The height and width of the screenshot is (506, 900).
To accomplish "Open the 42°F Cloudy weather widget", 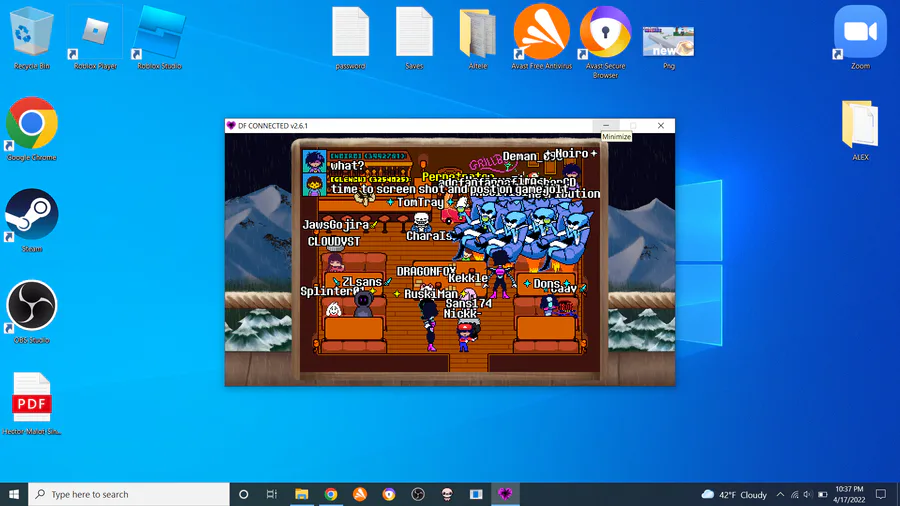I will (734, 495).
